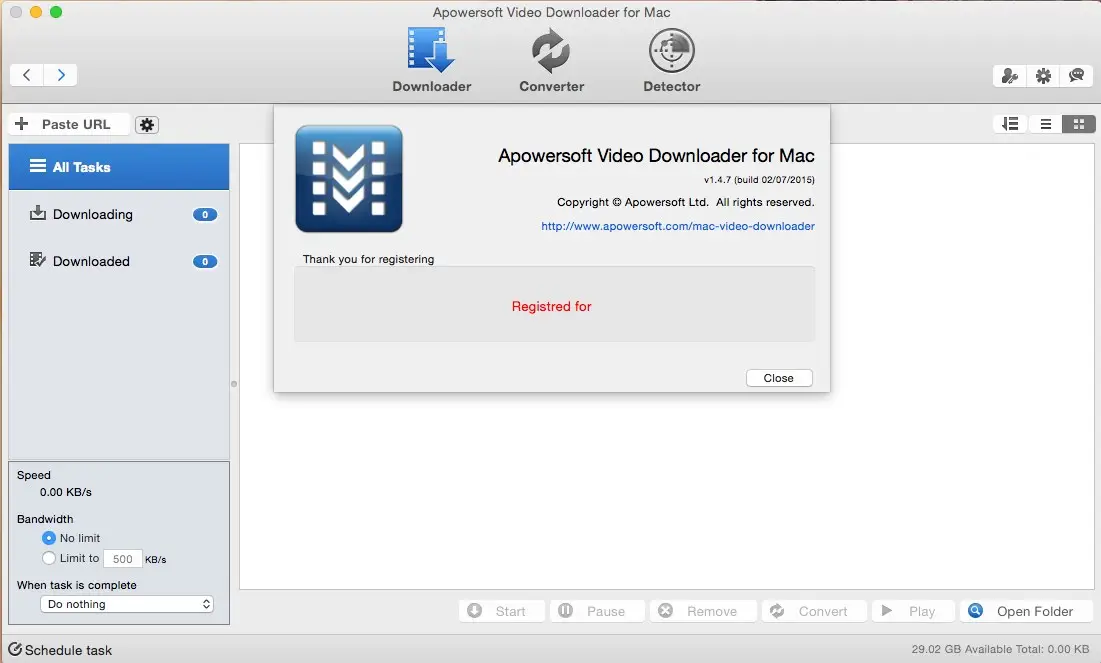
Task: Click the sidebar splitter handle
Action: click(234, 383)
